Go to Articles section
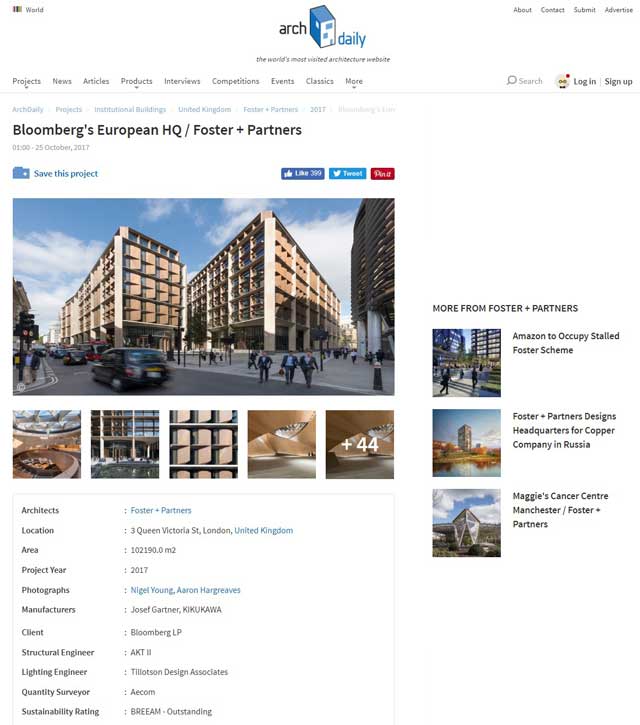 pyautogui.click(x=96, y=81)
